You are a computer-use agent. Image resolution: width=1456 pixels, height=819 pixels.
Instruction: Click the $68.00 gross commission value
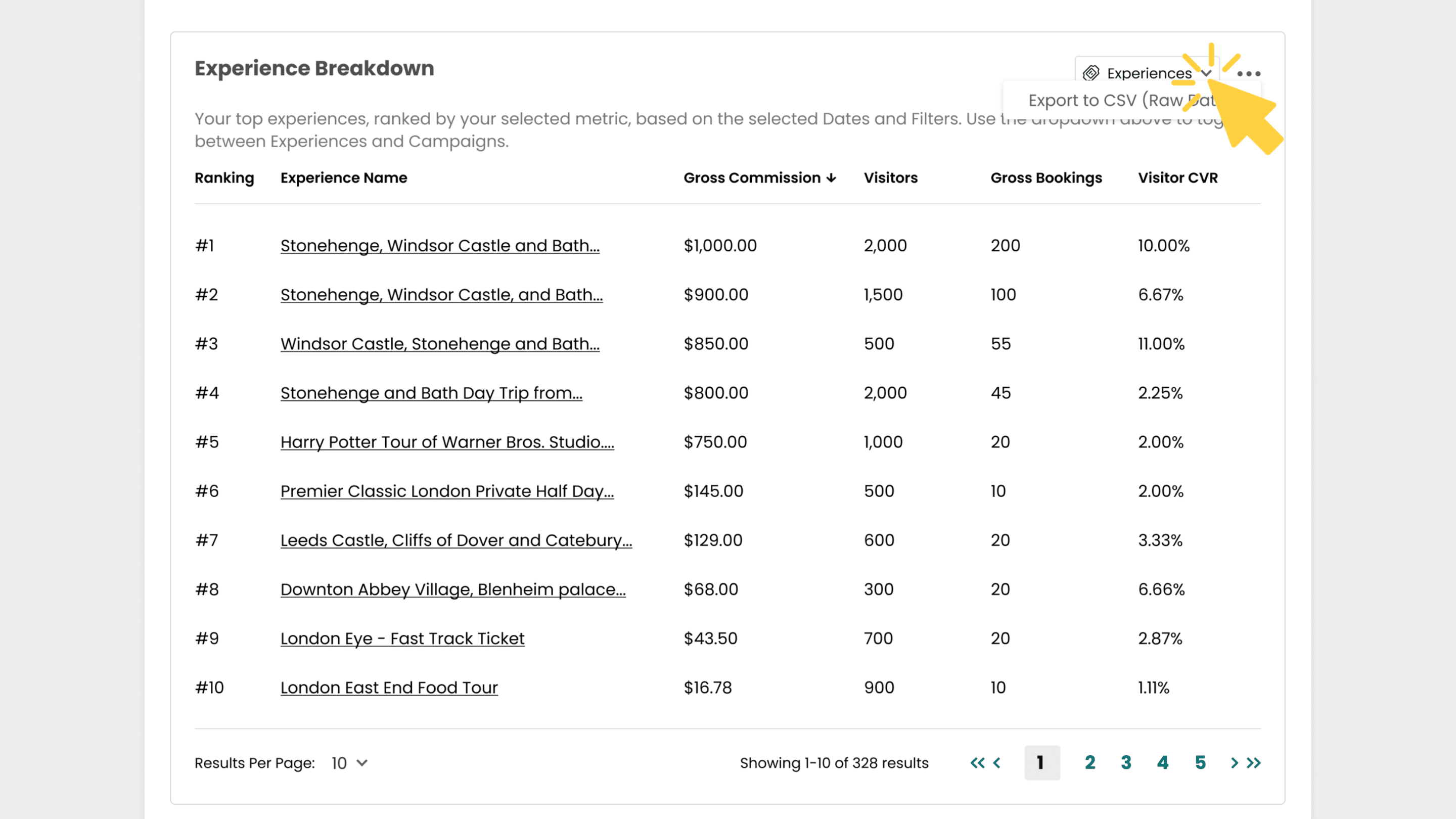710,590
